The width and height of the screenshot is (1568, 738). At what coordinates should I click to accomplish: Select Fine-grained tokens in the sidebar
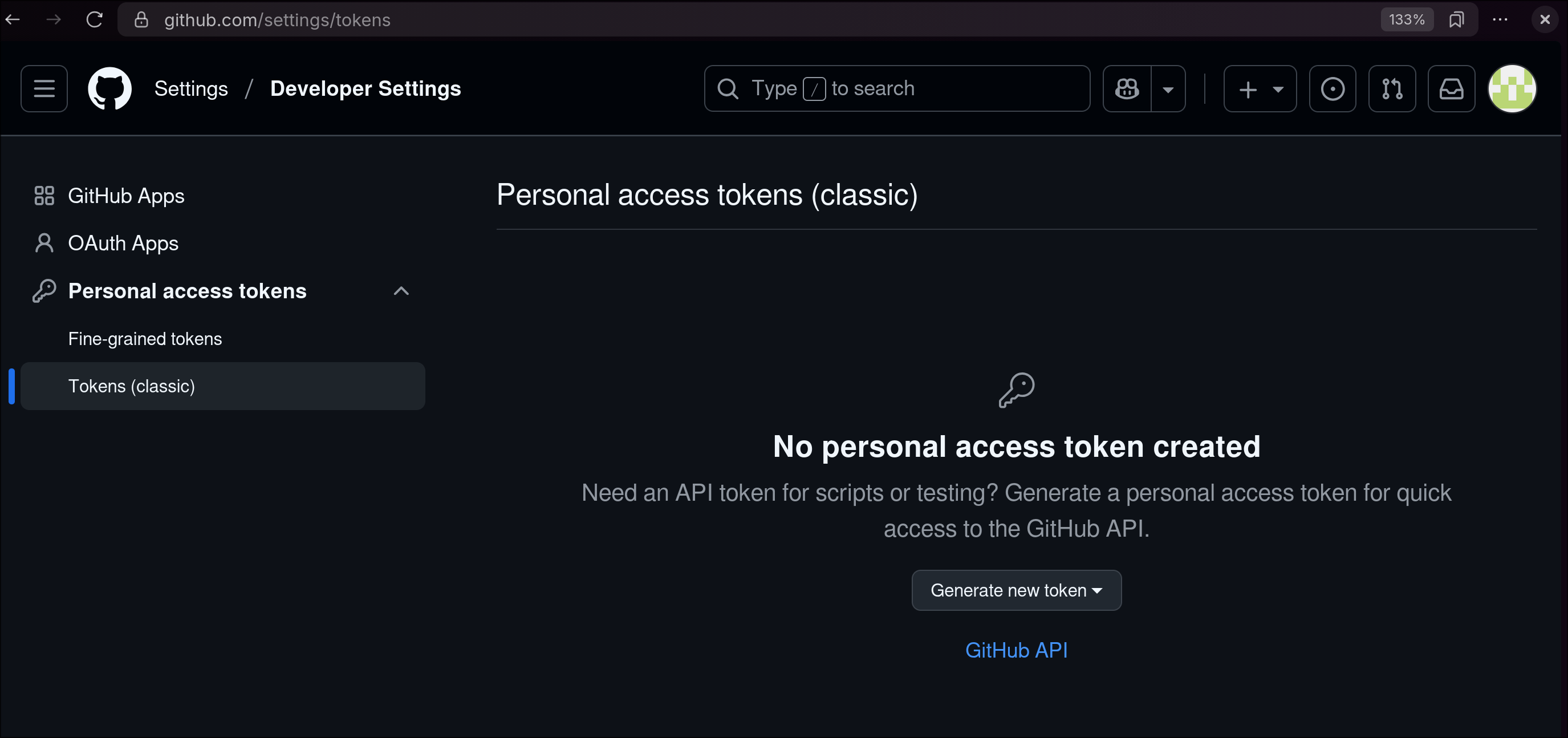[145, 339]
